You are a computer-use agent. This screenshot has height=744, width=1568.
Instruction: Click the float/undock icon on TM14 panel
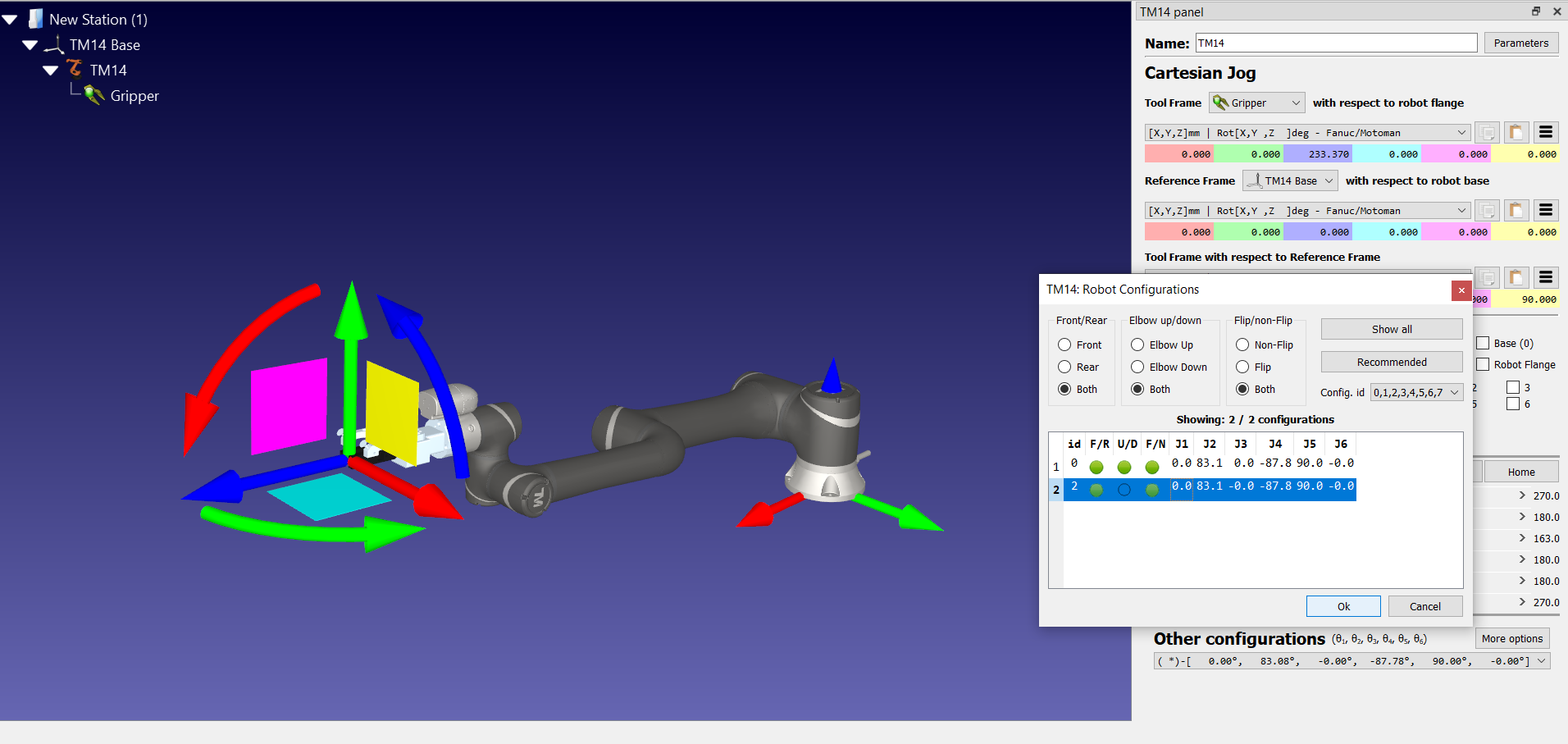pyautogui.click(x=1536, y=11)
